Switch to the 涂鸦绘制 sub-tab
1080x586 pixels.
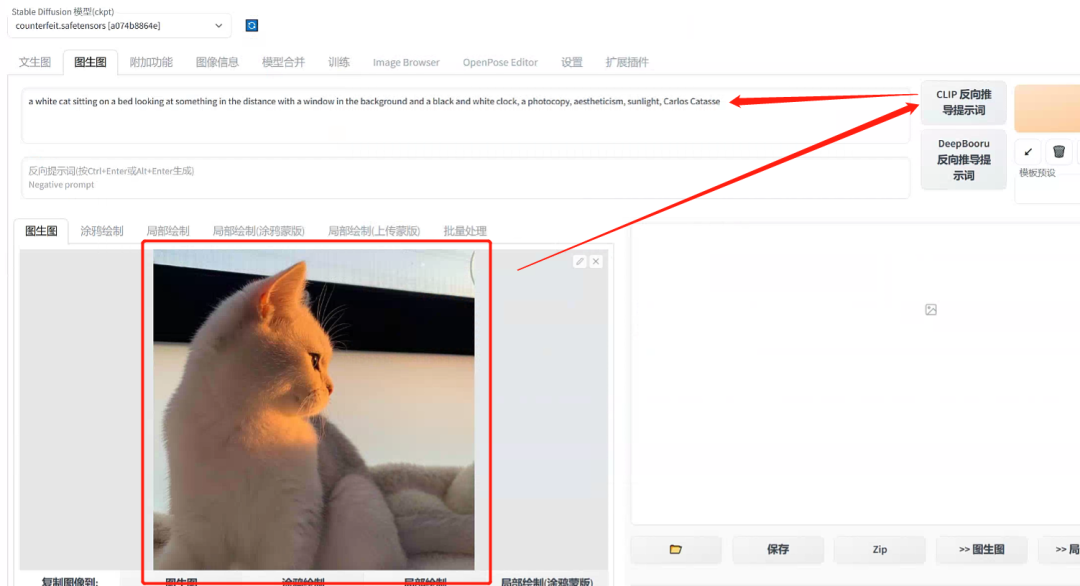coord(101,231)
